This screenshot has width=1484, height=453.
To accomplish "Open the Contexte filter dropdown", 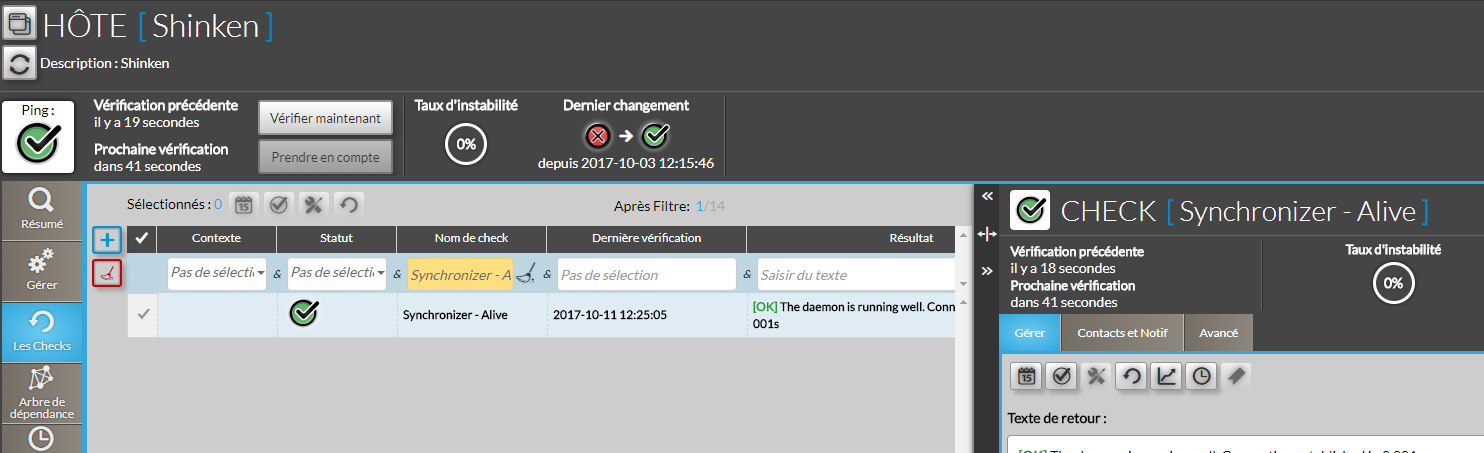I will tap(217, 274).
